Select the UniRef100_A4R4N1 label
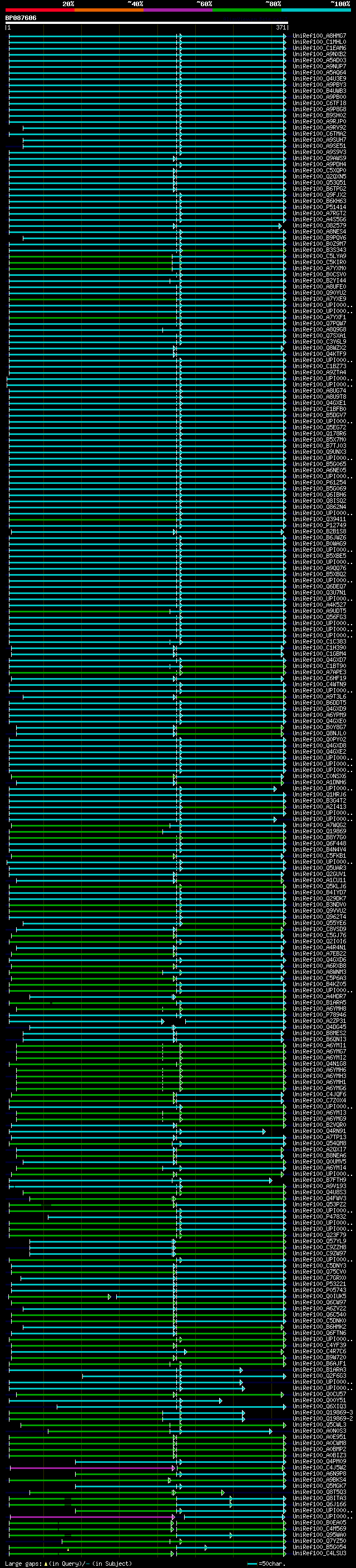Viewport: 356px width, 1568px height. [x=319, y=947]
